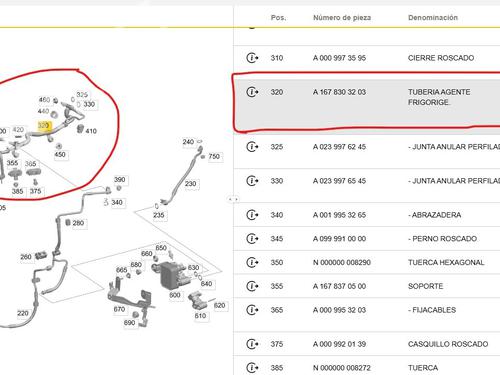This screenshot has width=500, height=375.
Task: Open info icon for position 325
Action: pos(252,147)
